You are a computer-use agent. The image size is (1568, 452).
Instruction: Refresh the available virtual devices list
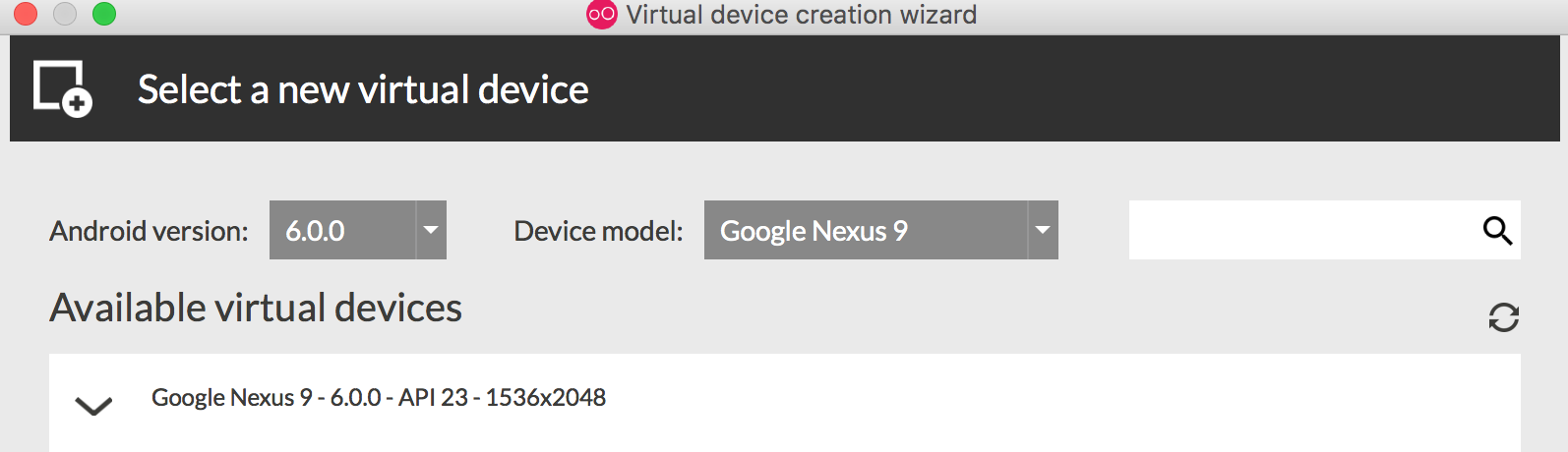coord(1503,317)
